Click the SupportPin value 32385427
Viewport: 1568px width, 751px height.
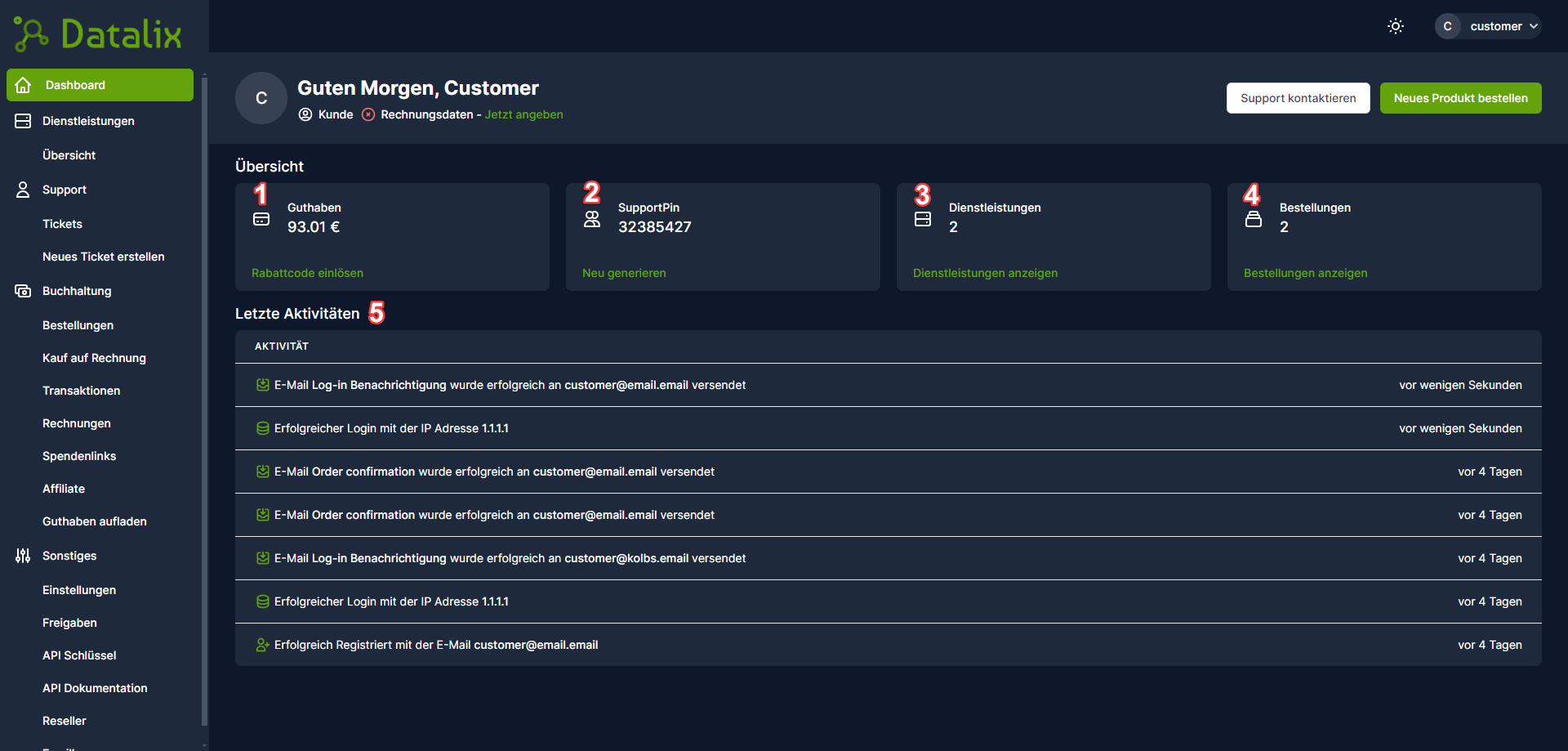(655, 227)
